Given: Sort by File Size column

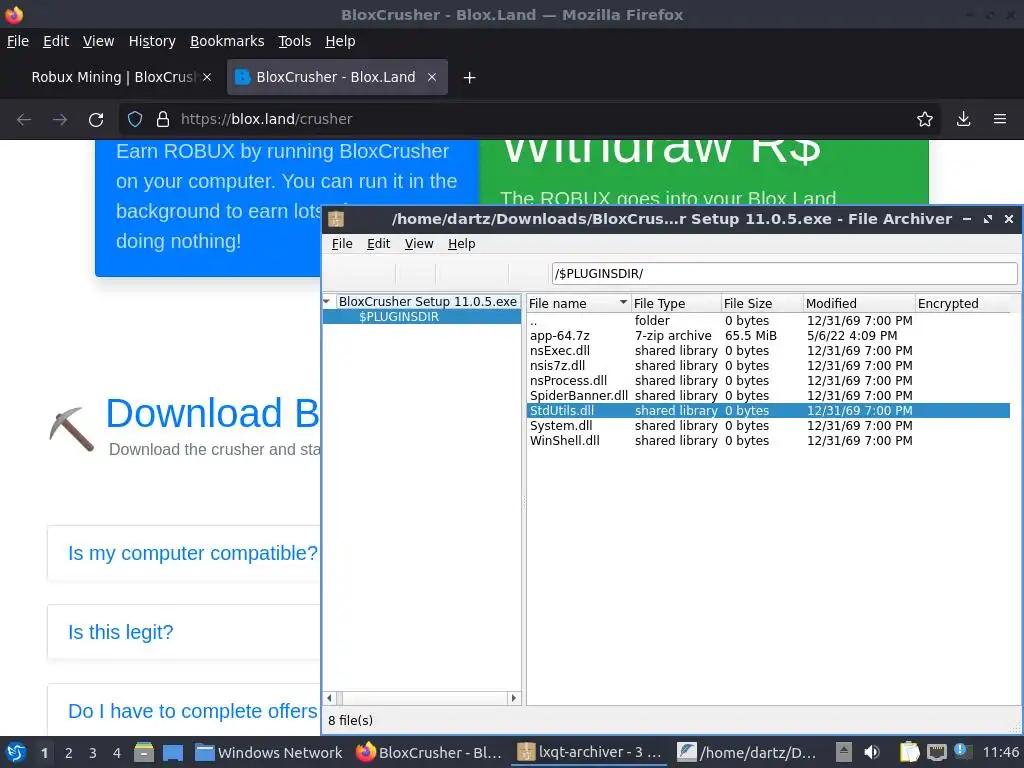Looking at the screenshot, I should click(x=761, y=304).
